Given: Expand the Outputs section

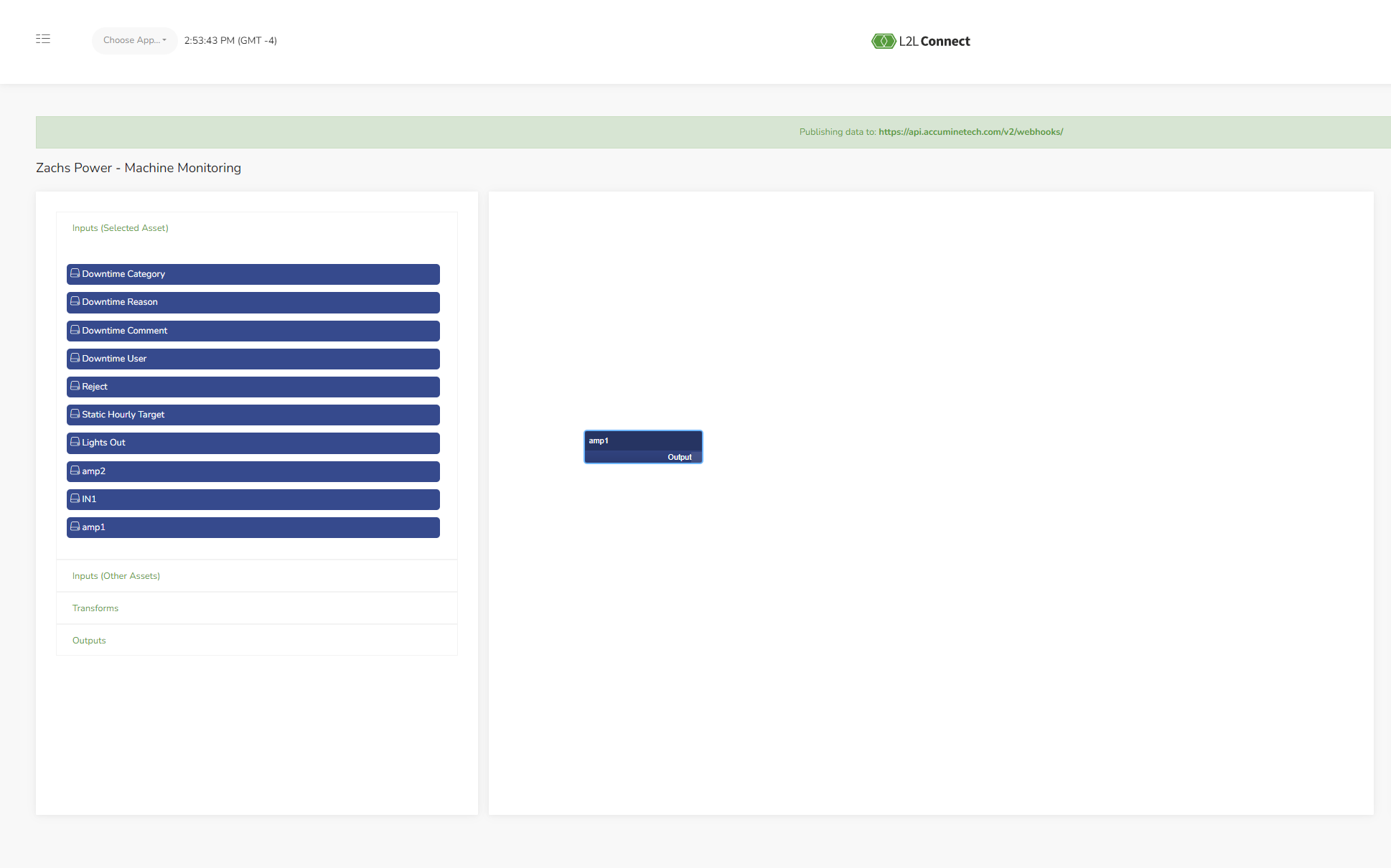Looking at the screenshot, I should click(88, 640).
